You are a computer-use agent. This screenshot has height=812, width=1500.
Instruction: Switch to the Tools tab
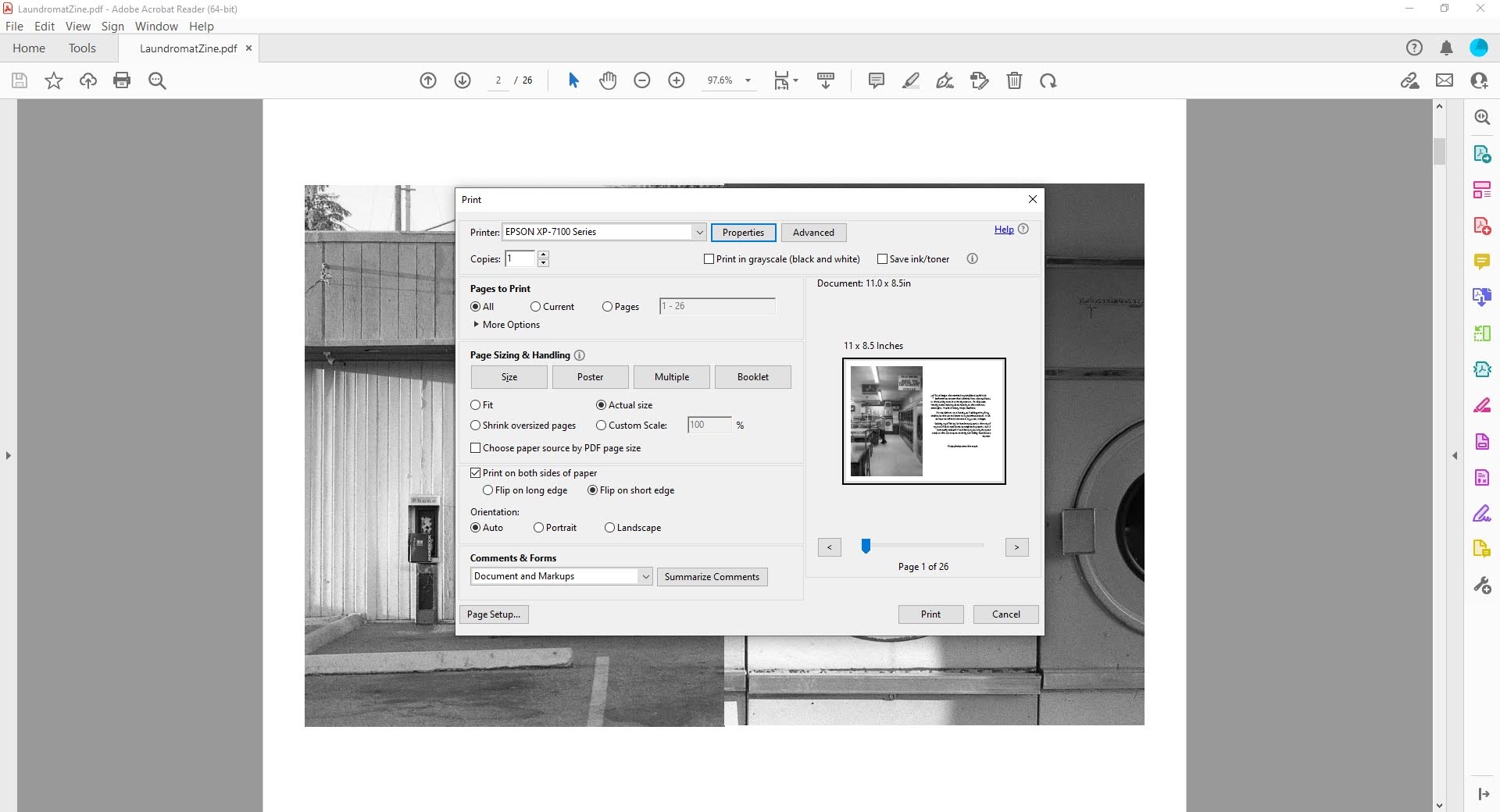(82, 48)
